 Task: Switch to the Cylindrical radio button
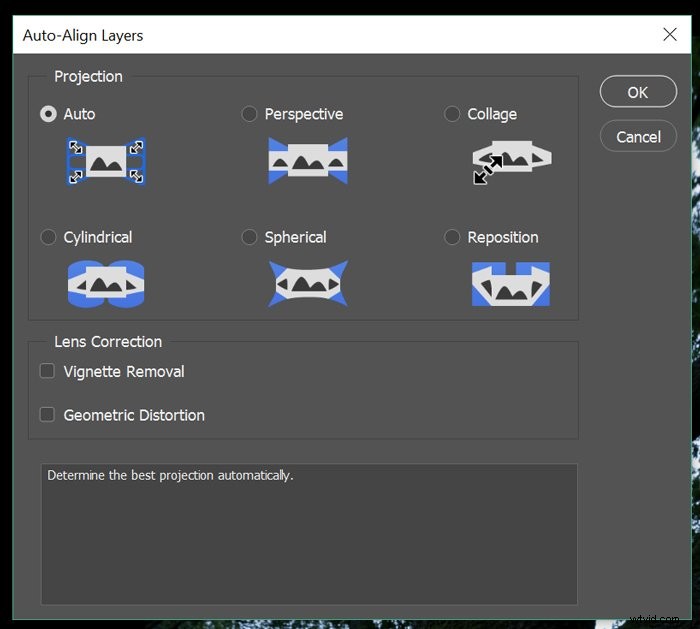(x=48, y=237)
